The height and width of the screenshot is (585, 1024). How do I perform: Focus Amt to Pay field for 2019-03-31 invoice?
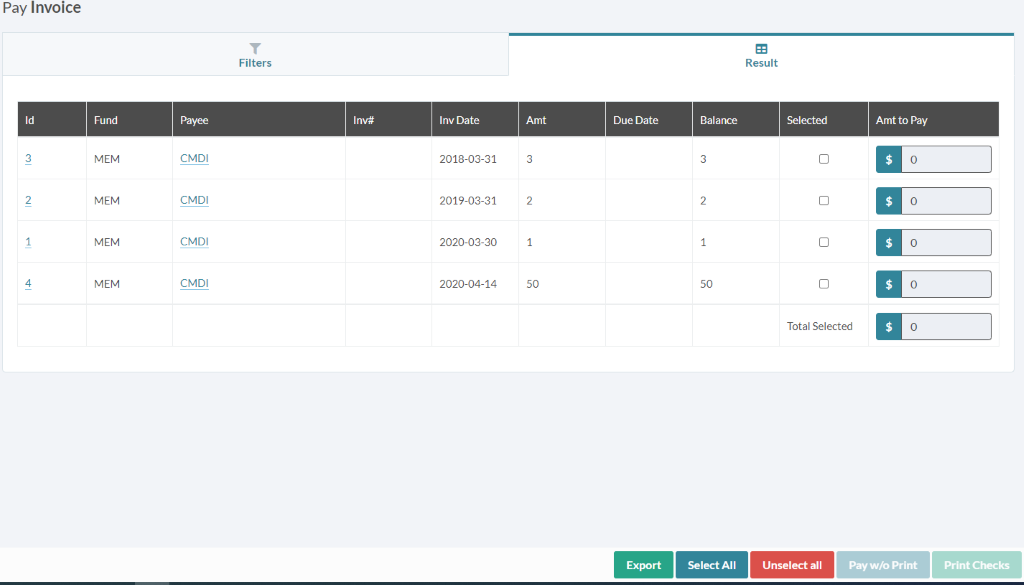946,201
